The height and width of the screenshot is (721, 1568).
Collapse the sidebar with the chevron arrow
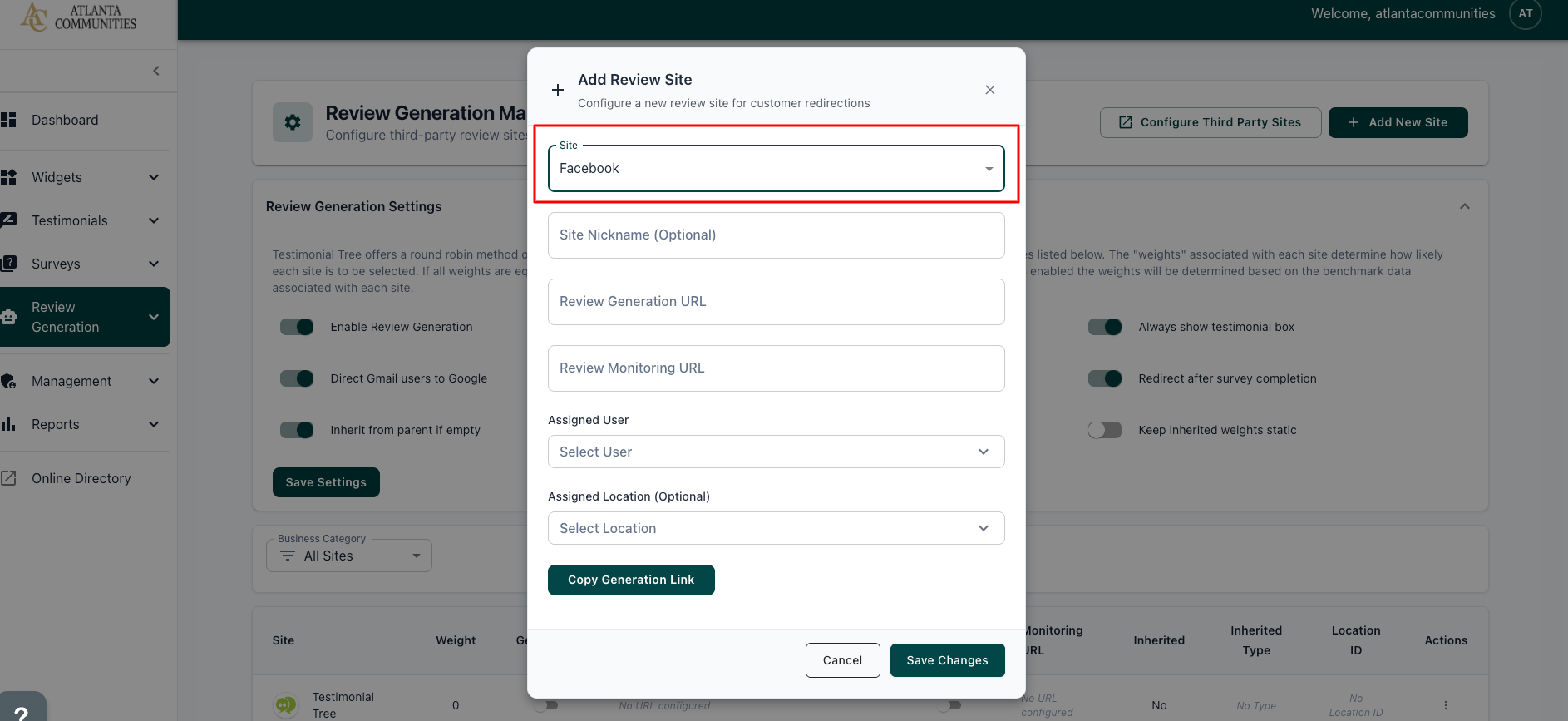click(156, 71)
